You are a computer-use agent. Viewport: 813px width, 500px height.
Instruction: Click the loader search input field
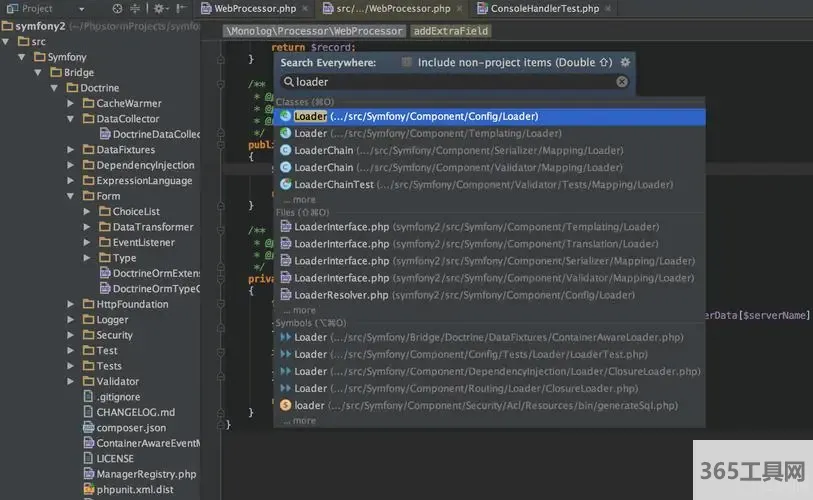[x=450, y=82]
